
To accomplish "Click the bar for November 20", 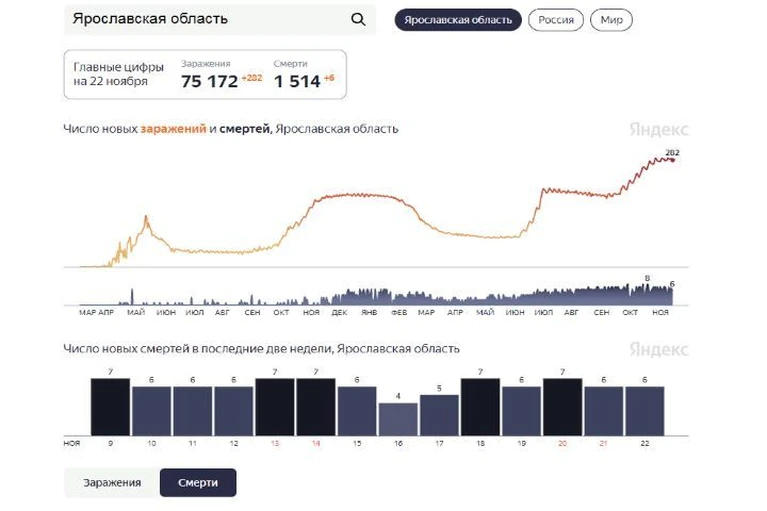I will pyautogui.click(x=563, y=407).
